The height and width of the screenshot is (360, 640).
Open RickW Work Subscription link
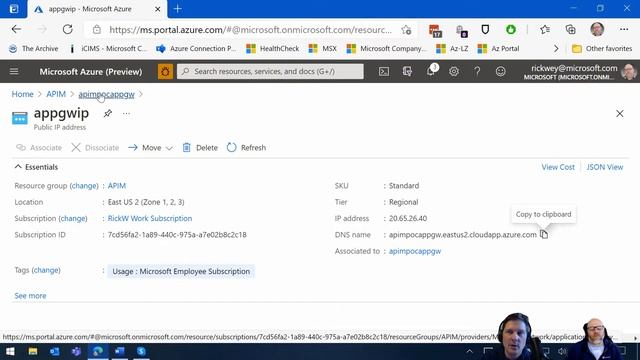coord(150,218)
